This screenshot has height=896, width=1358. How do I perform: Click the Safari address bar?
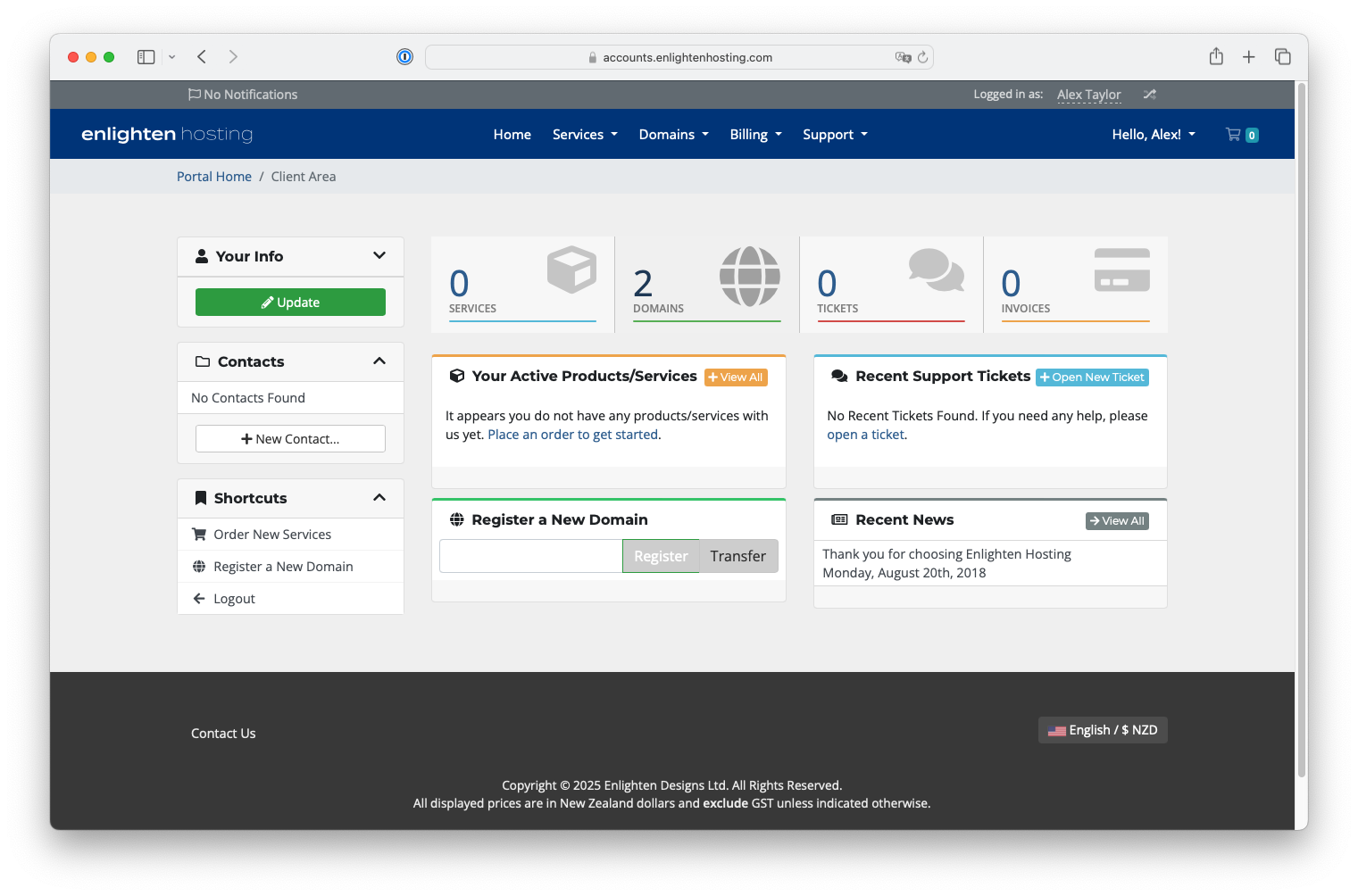[x=679, y=57]
